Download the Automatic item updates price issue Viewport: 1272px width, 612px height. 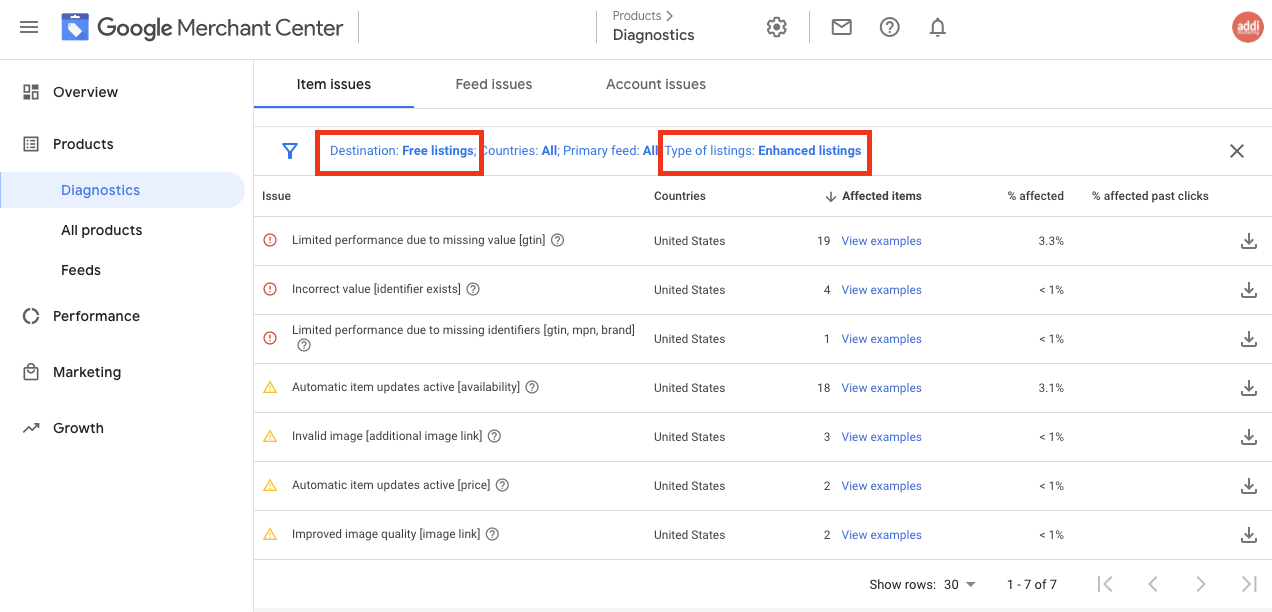click(1248, 486)
